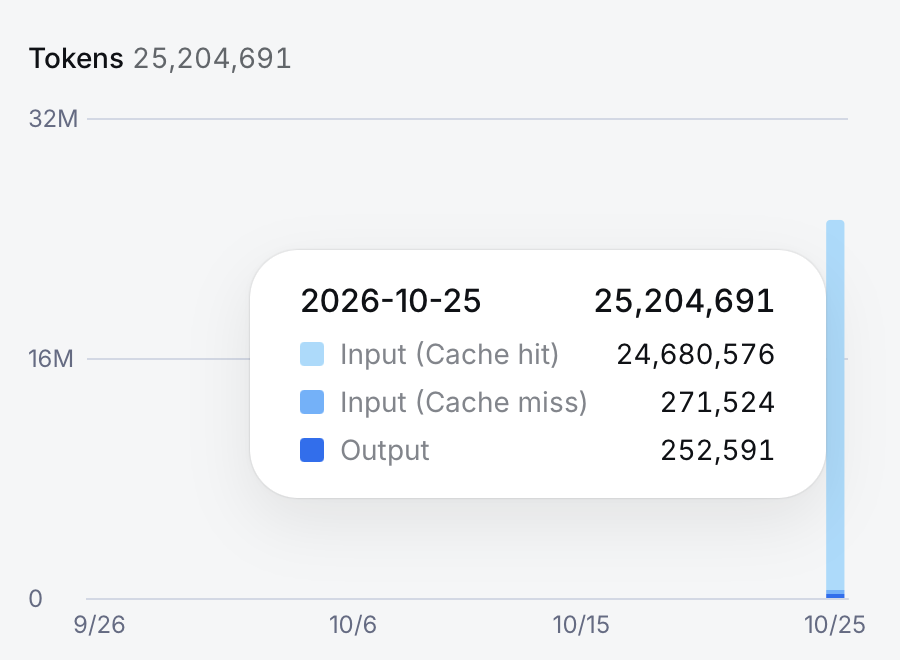Click the Input (Cache hit) legend label
Image resolution: width=900 pixels, height=660 pixels.
(x=449, y=354)
